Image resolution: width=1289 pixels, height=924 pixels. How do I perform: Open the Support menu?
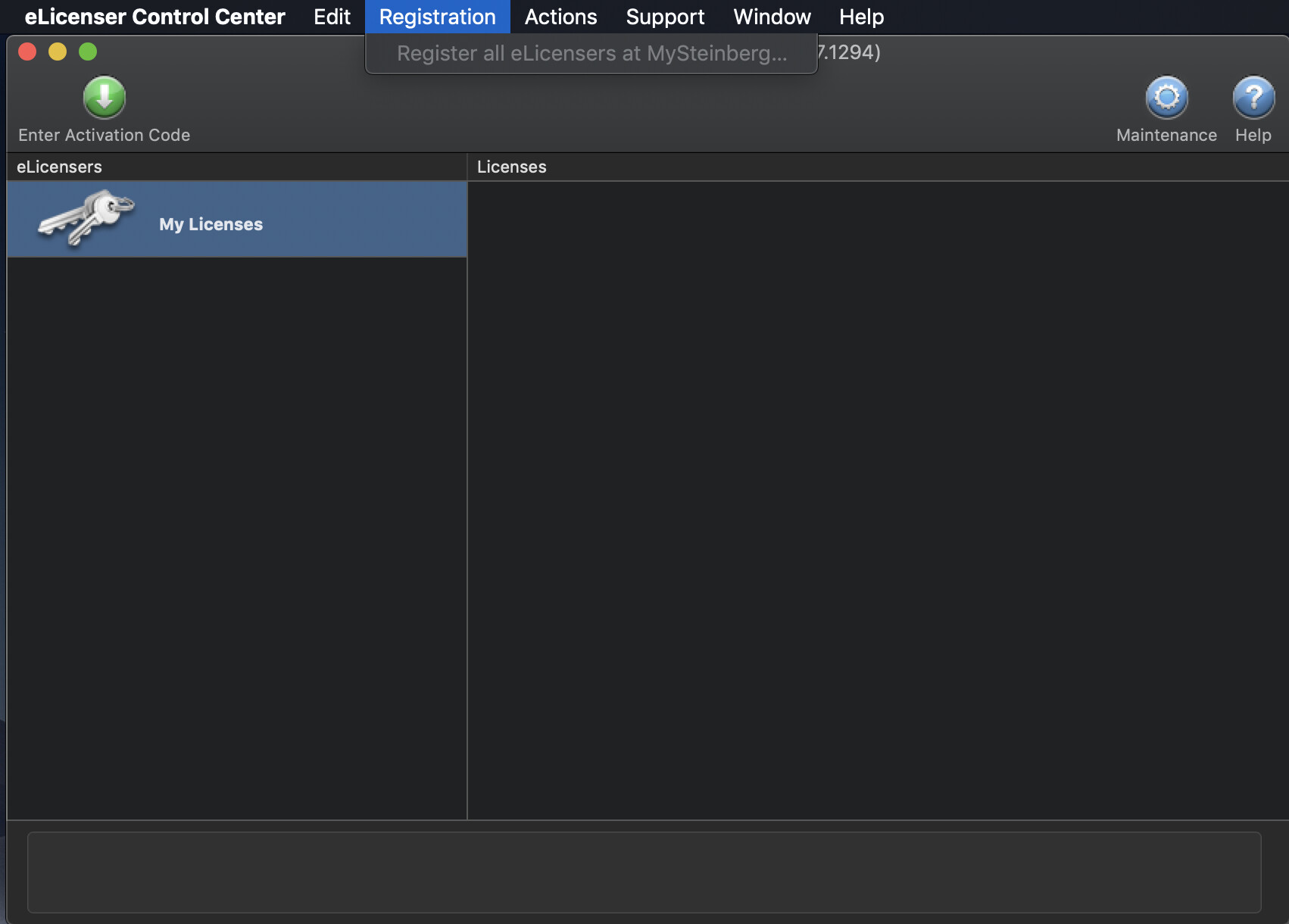point(664,16)
